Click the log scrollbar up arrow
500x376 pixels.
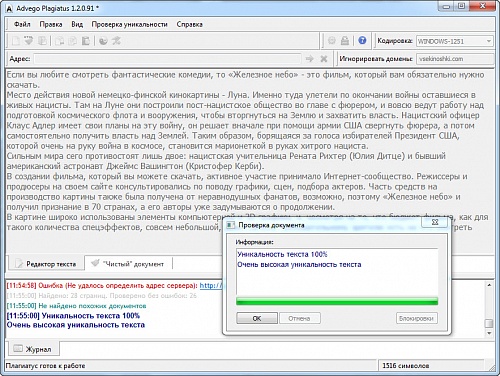[x=489, y=285]
